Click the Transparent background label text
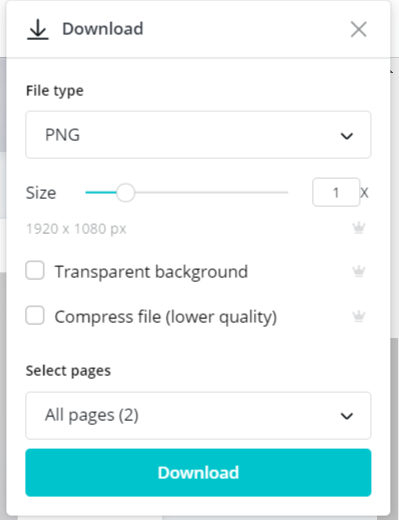 tap(151, 272)
